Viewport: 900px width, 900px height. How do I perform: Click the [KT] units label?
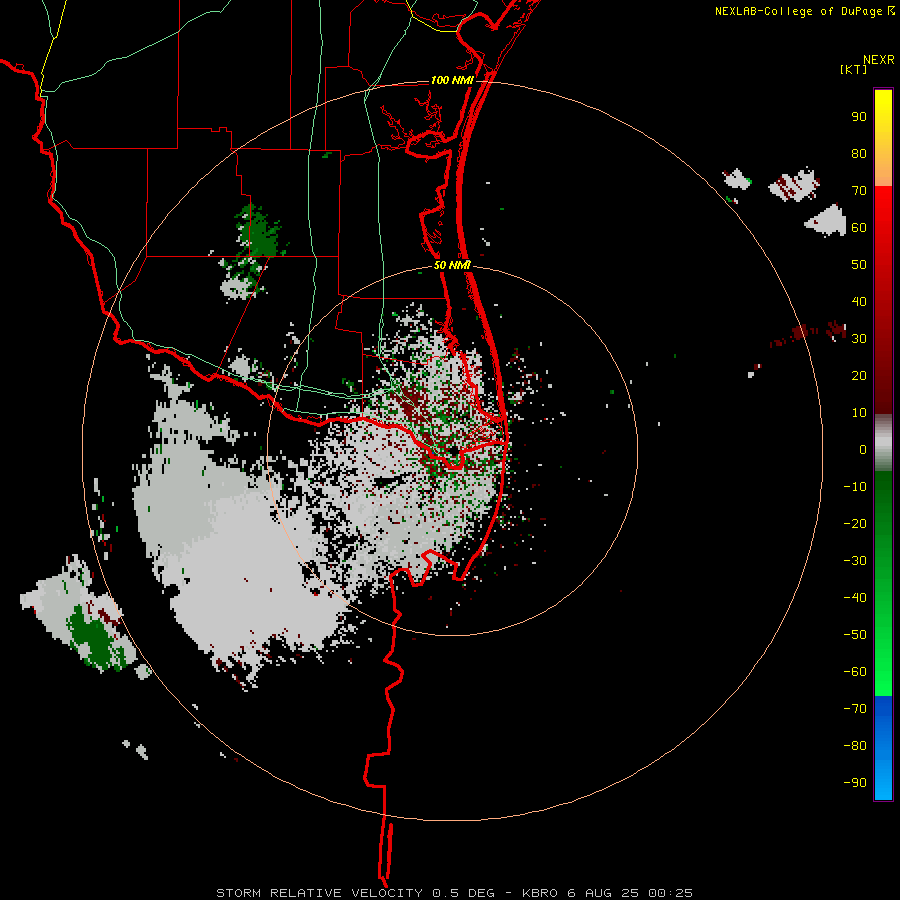tap(853, 69)
